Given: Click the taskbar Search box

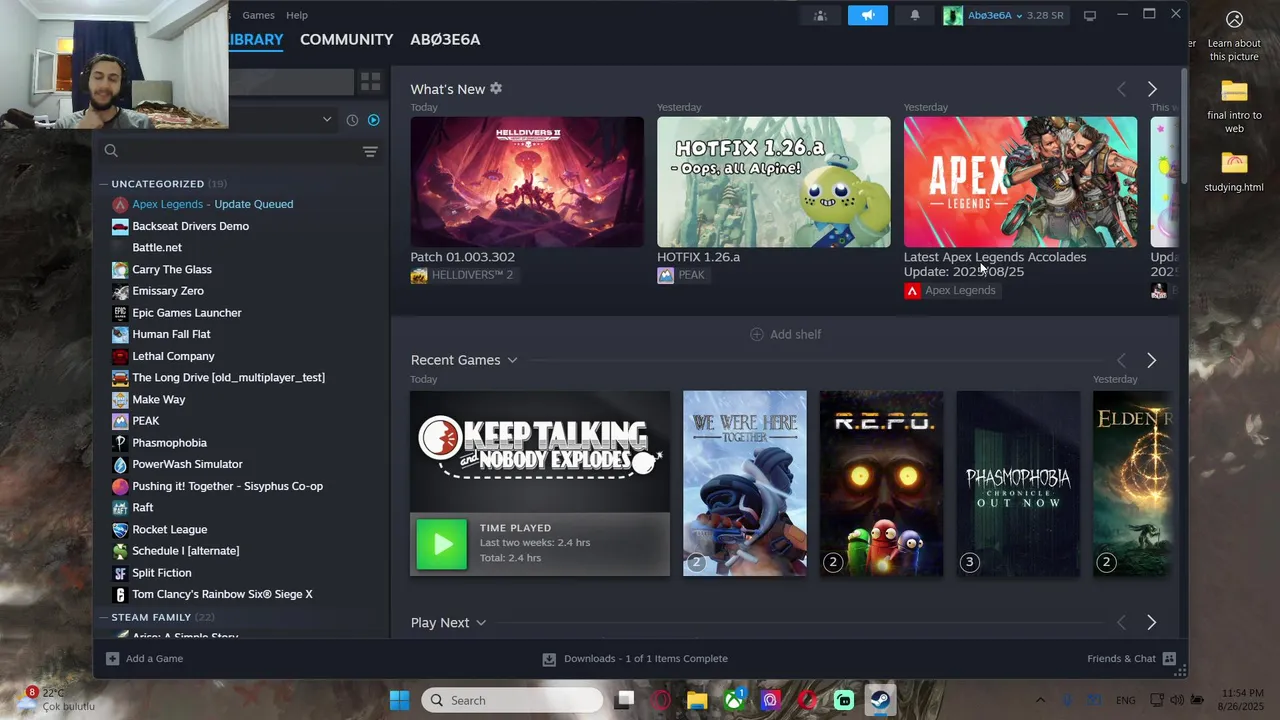Looking at the screenshot, I should 512,700.
